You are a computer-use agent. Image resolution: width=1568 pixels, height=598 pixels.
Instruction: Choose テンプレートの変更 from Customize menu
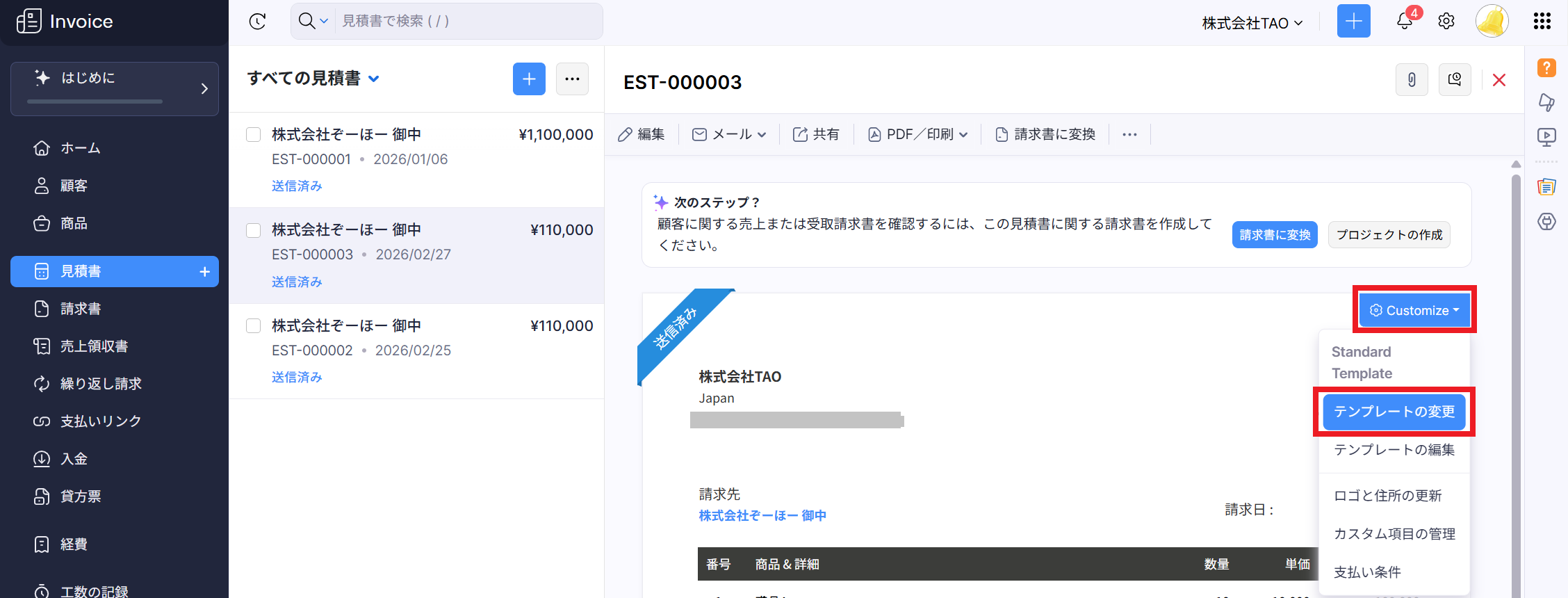1394,412
